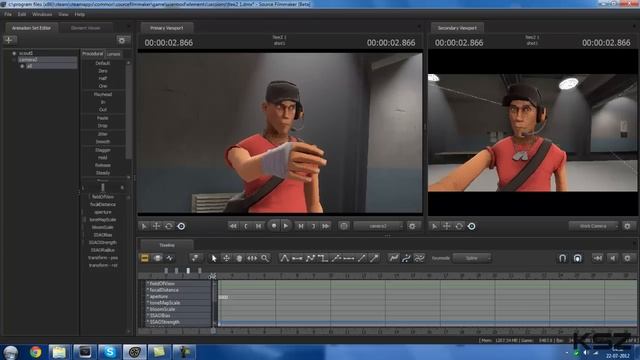Open the Spline keymode dropdown
The width and height of the screenshot is (640, 360).
pos(472,258)
